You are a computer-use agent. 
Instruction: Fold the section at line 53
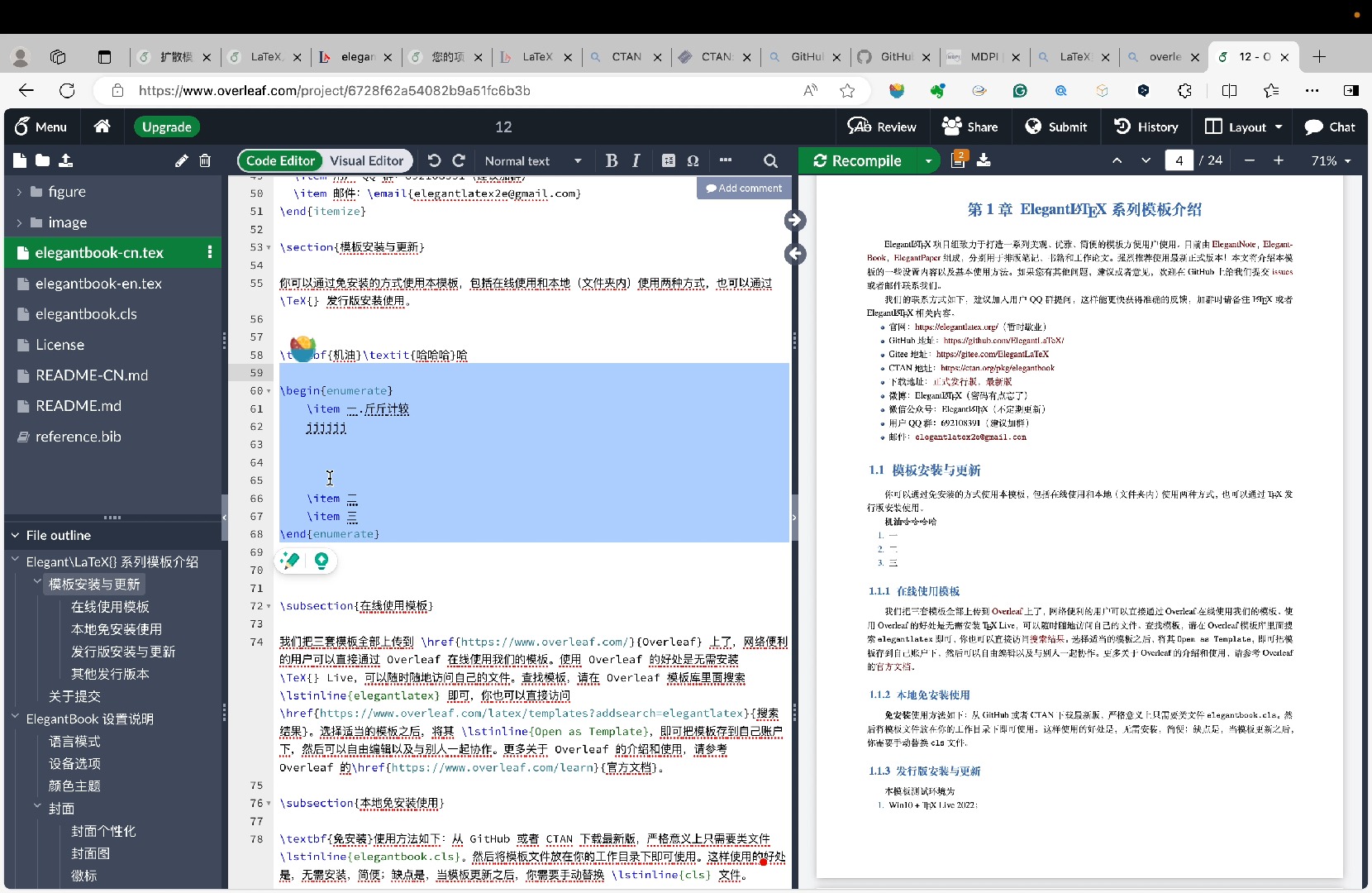[269, 247]
